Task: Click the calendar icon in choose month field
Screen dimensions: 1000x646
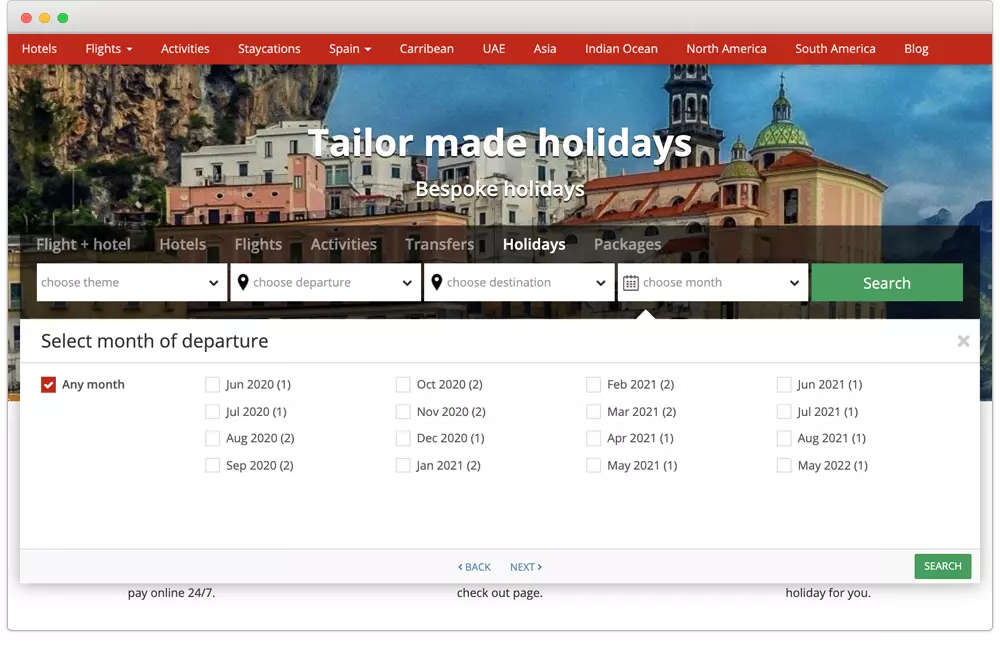Action: (631, 282)
